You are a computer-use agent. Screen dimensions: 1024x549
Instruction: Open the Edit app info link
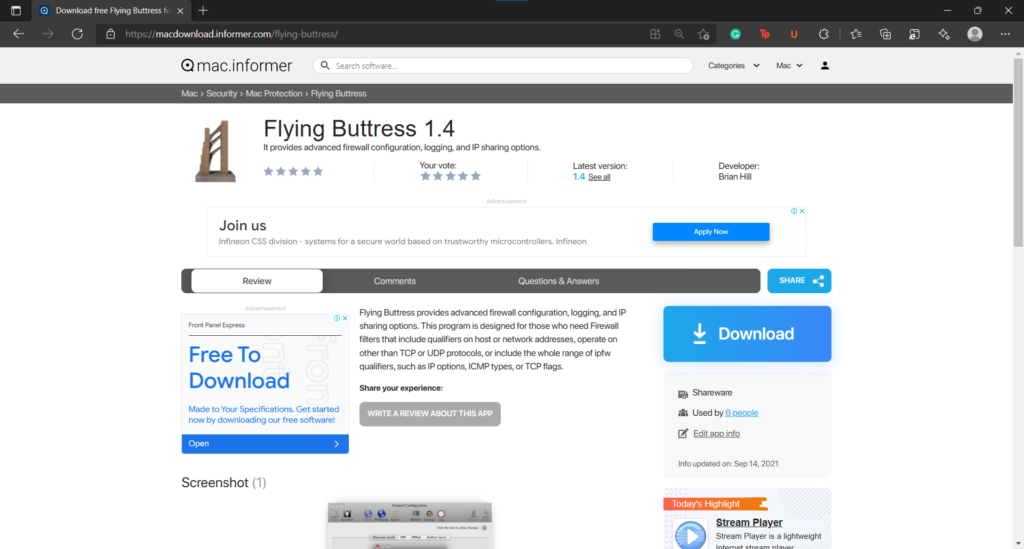pyautogui.click(x=716, y=433)
